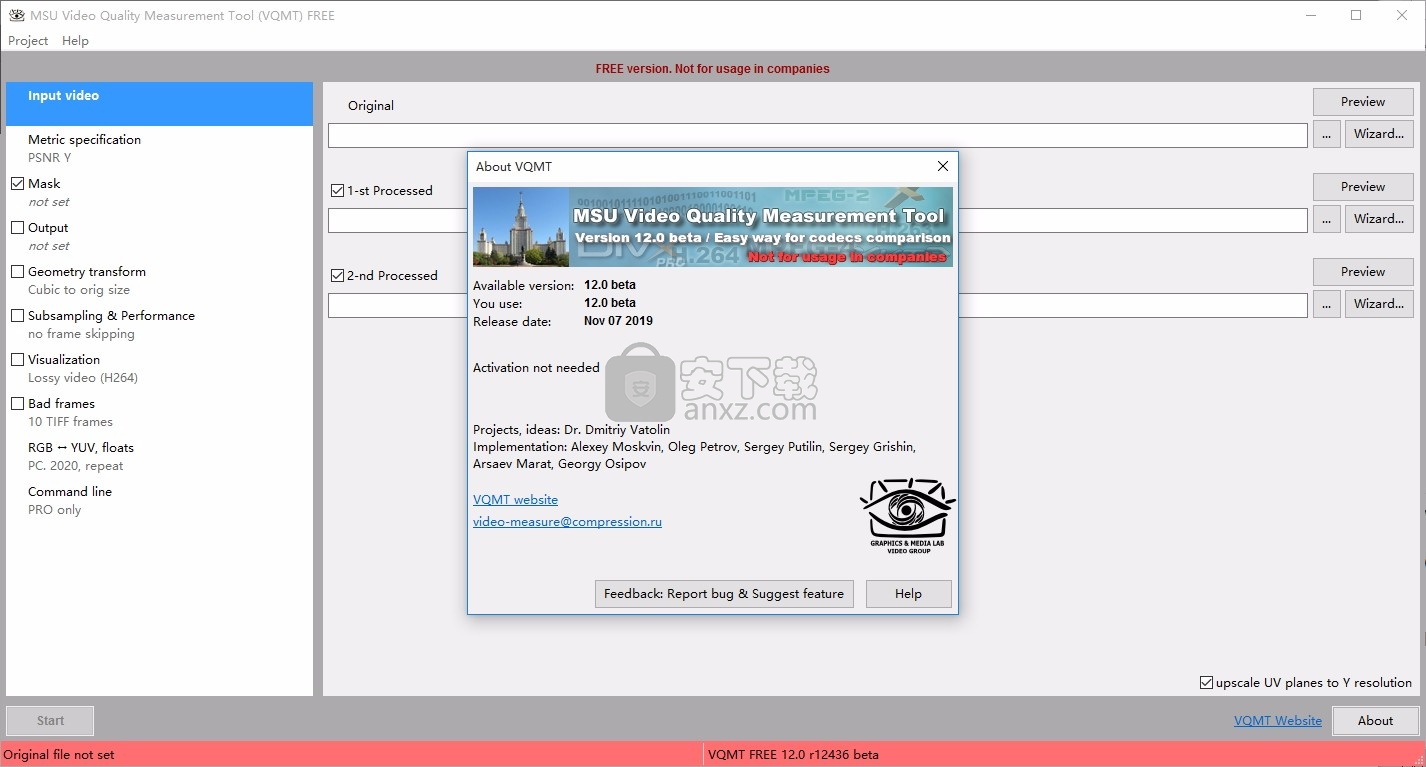Click 'PC. 2020, repeat' text

[76, 466]
